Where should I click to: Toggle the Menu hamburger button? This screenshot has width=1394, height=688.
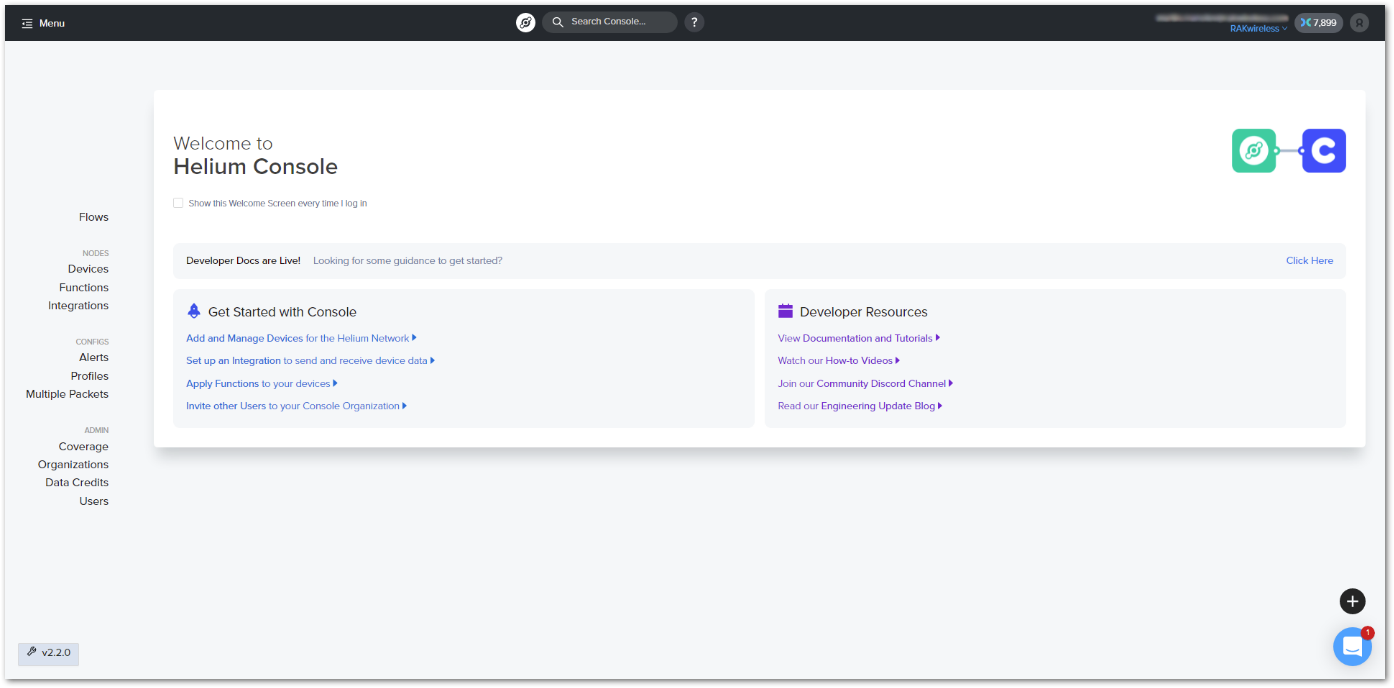point(43,23)
